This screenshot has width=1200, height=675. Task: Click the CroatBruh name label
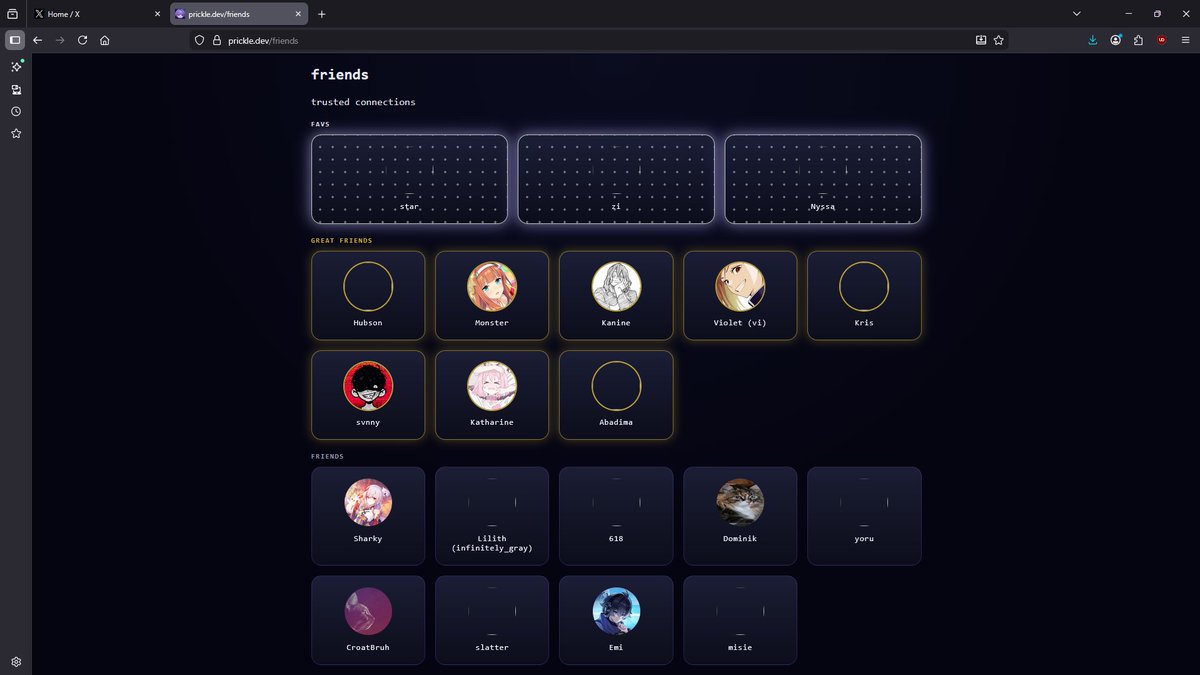368,647
